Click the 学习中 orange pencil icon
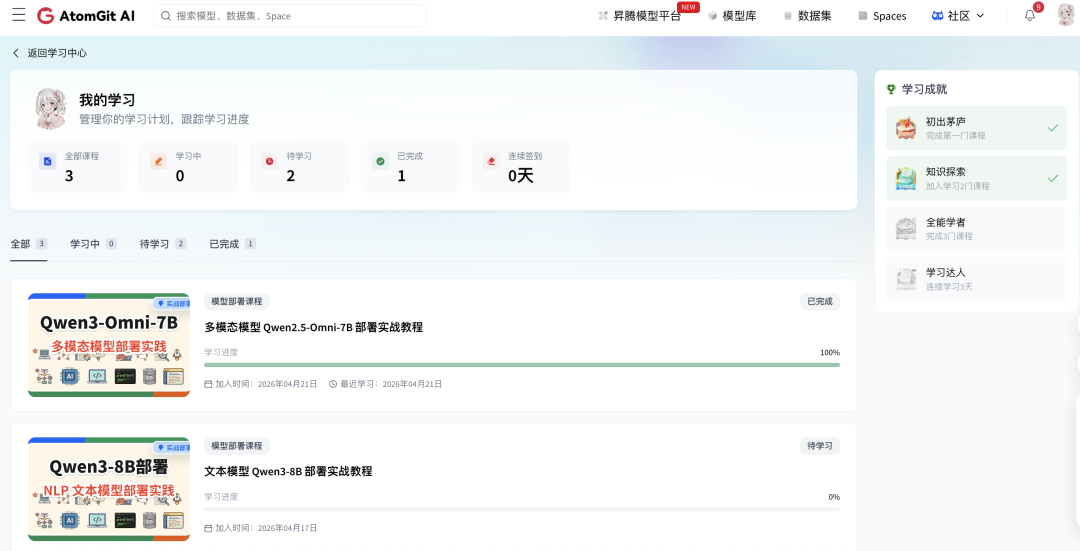Viewport: 1080px width, 551px height. (158, 161)
